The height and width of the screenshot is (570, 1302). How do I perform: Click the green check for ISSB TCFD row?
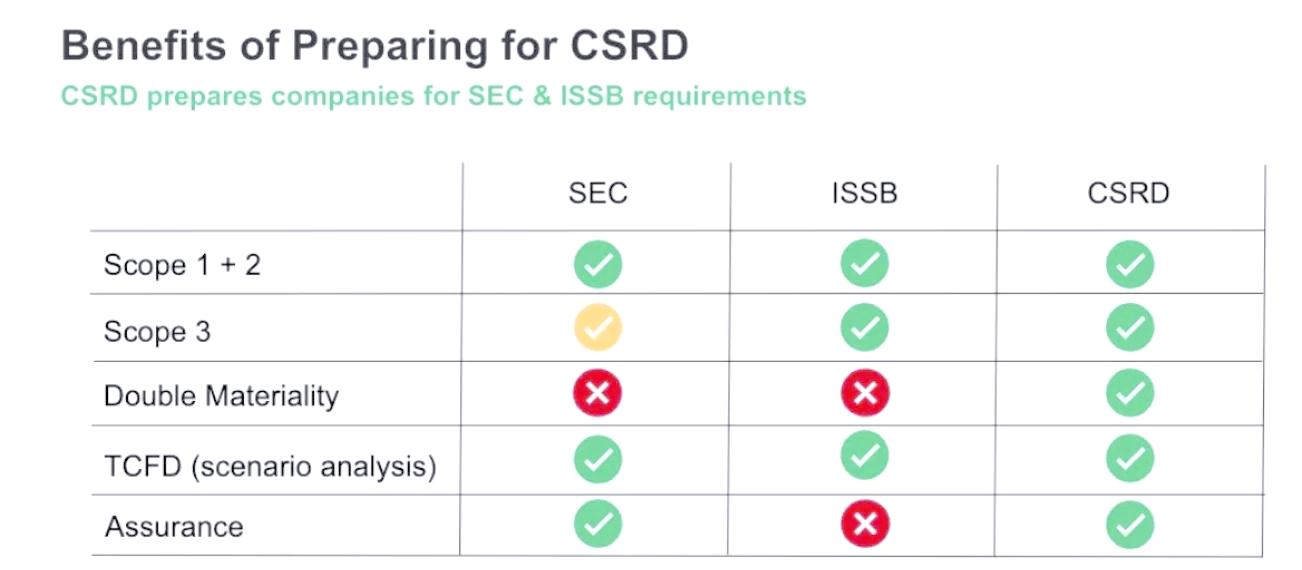tap(865, 457)
